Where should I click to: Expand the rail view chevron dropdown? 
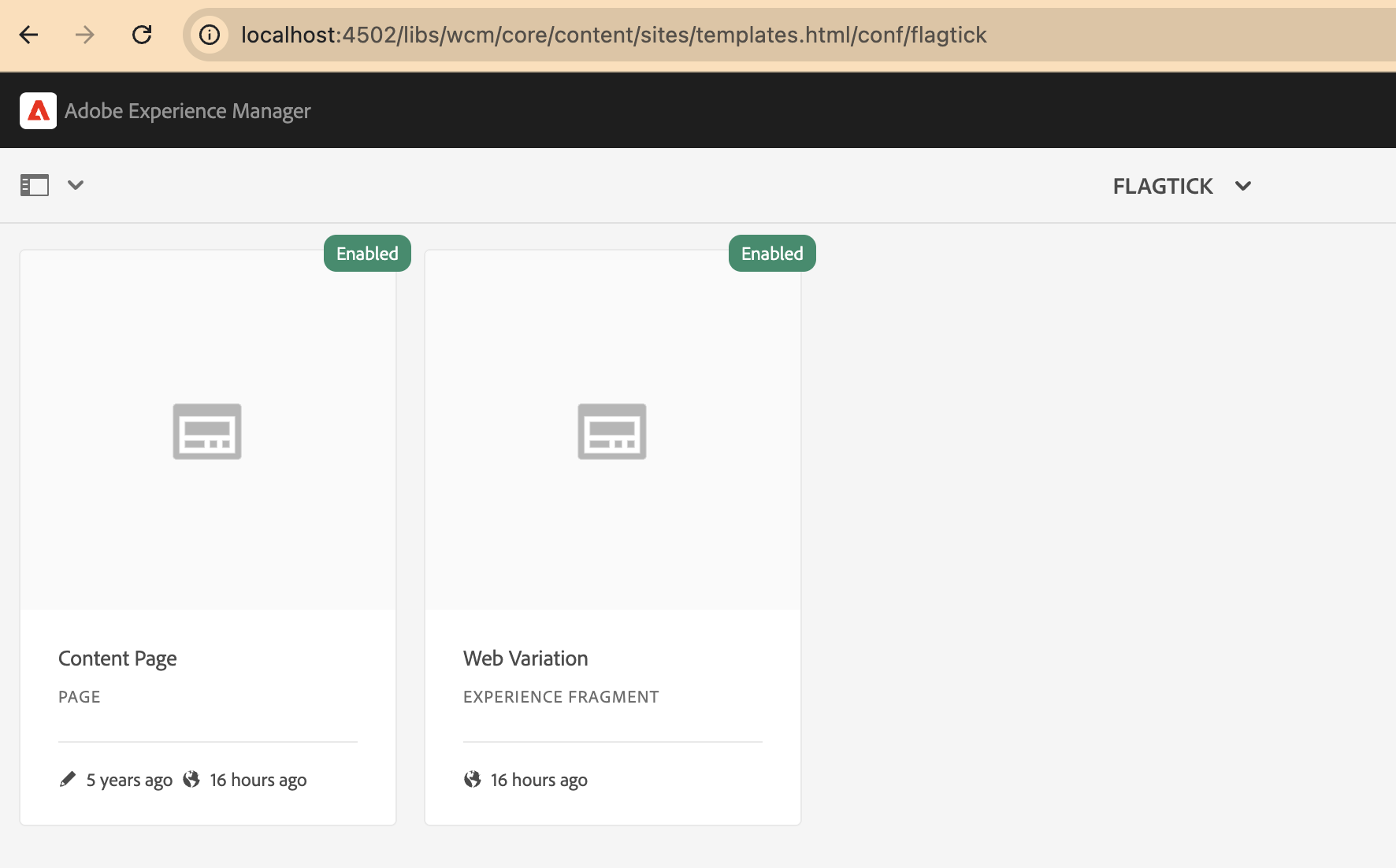[76, 186]
